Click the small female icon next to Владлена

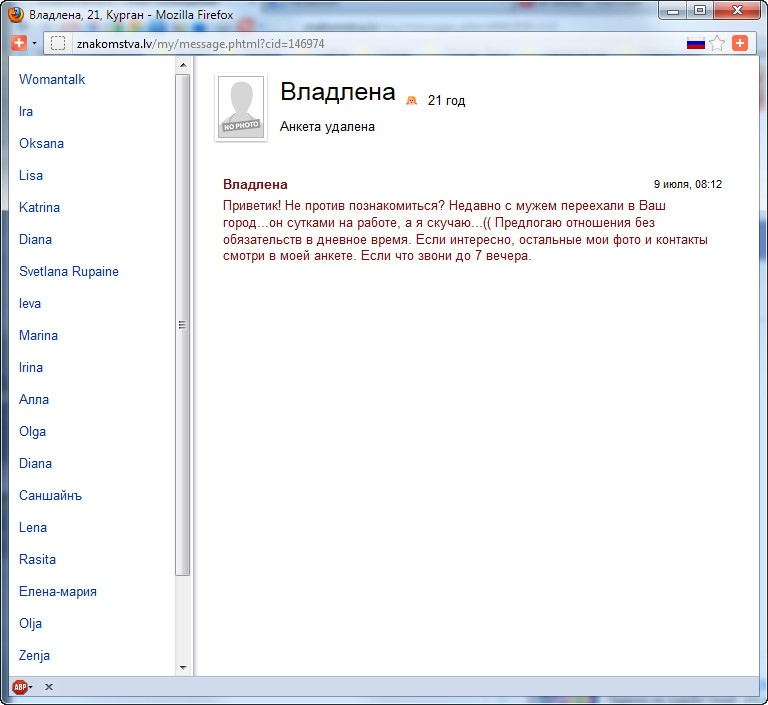point(411,100)
